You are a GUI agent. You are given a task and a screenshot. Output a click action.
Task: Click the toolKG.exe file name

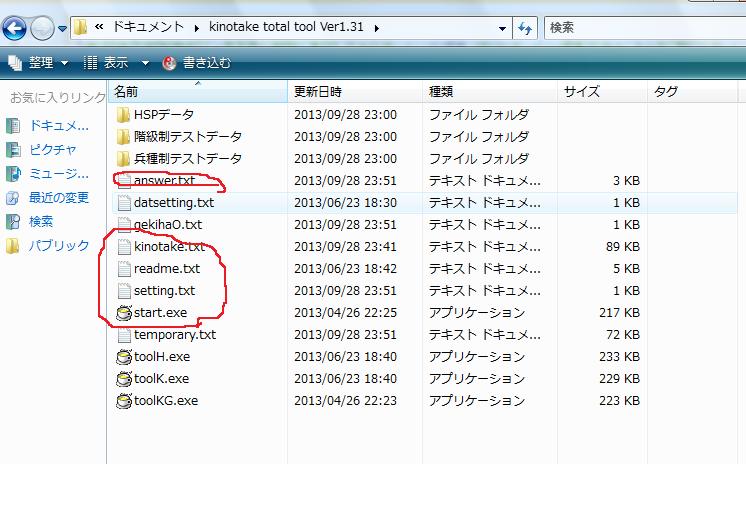(166, 401)
